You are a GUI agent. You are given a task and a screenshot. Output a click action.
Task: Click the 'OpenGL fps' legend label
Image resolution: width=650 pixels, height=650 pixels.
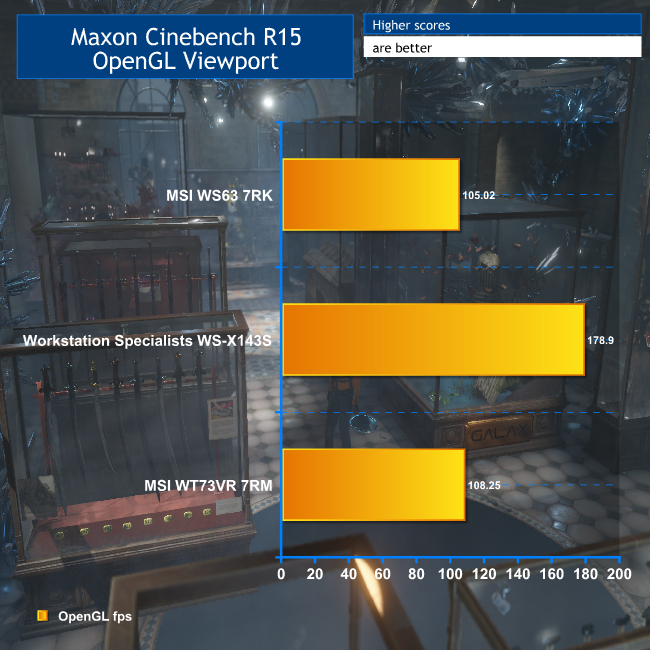coord(95,616)
